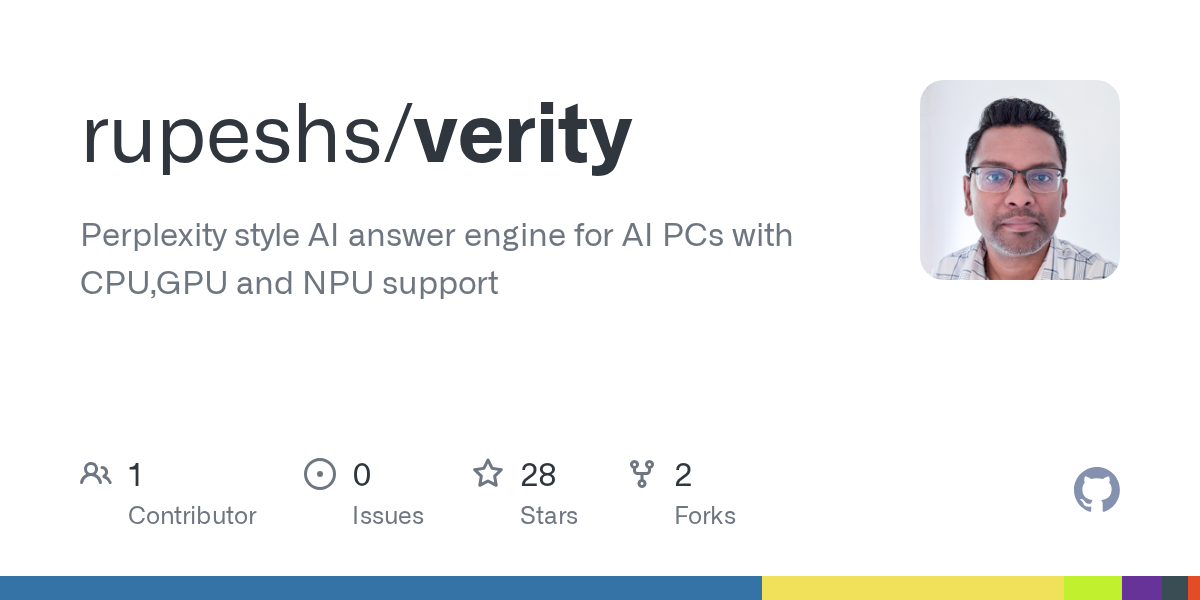The image size is (1200, 600).
Task: Open the bold "verity" repository name
Action: (520, 135)
